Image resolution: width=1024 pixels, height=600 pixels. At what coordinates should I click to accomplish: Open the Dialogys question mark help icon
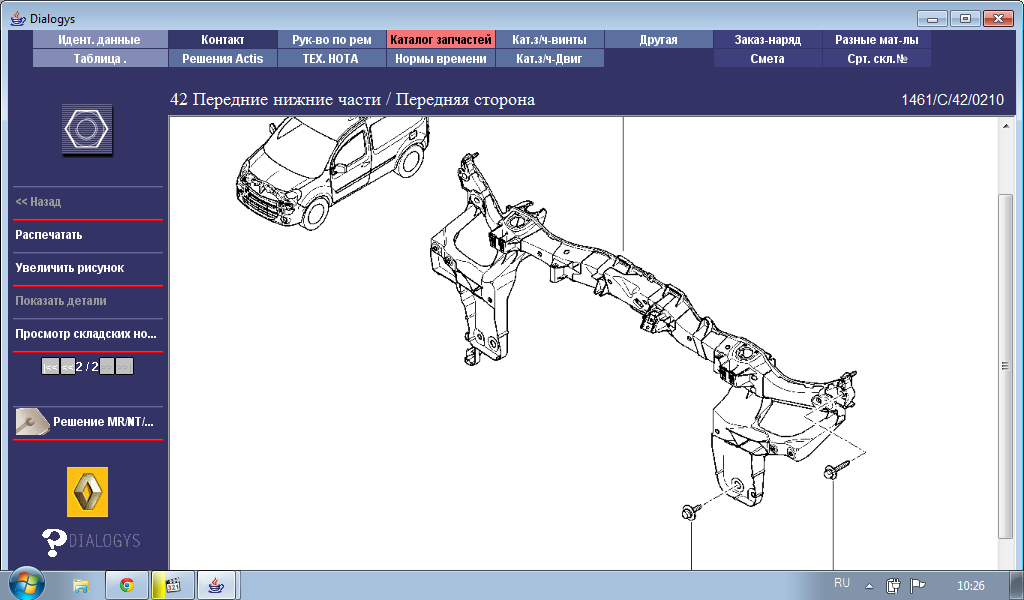pos(54,542)
